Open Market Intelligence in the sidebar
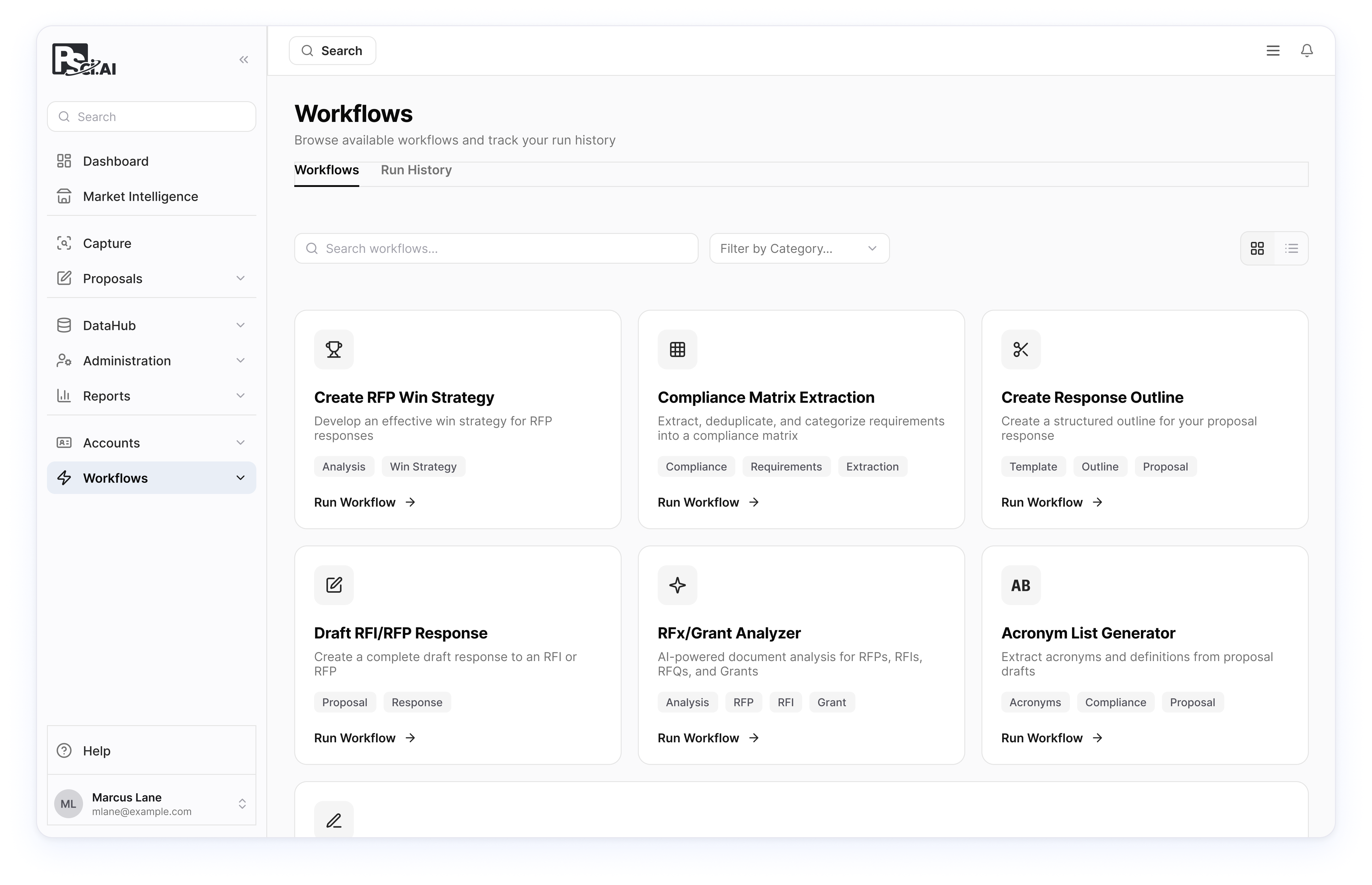The height and width of the screenshot is (885, 1372). pos(152,197)
